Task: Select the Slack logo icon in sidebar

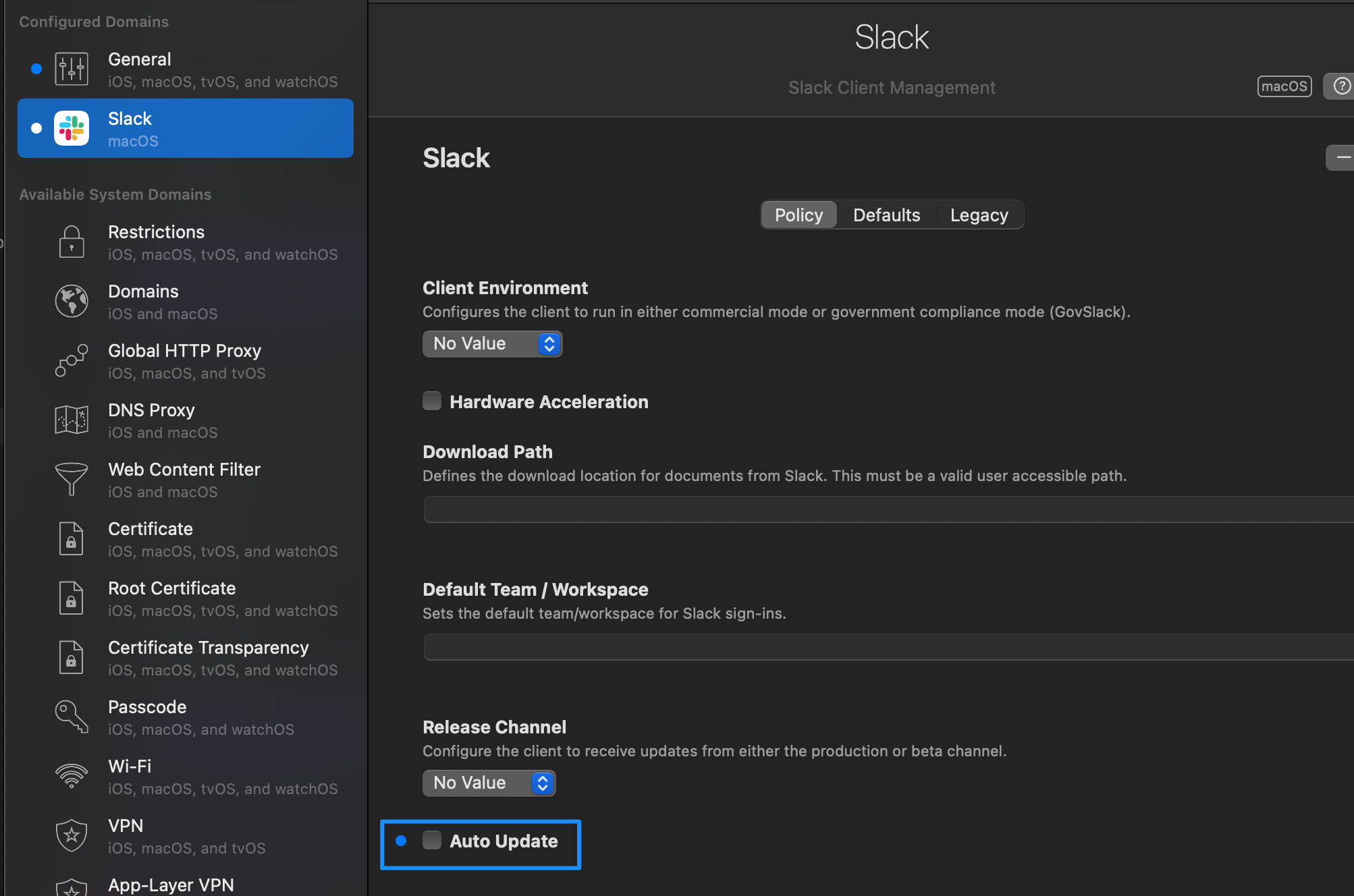Action: 72,128
